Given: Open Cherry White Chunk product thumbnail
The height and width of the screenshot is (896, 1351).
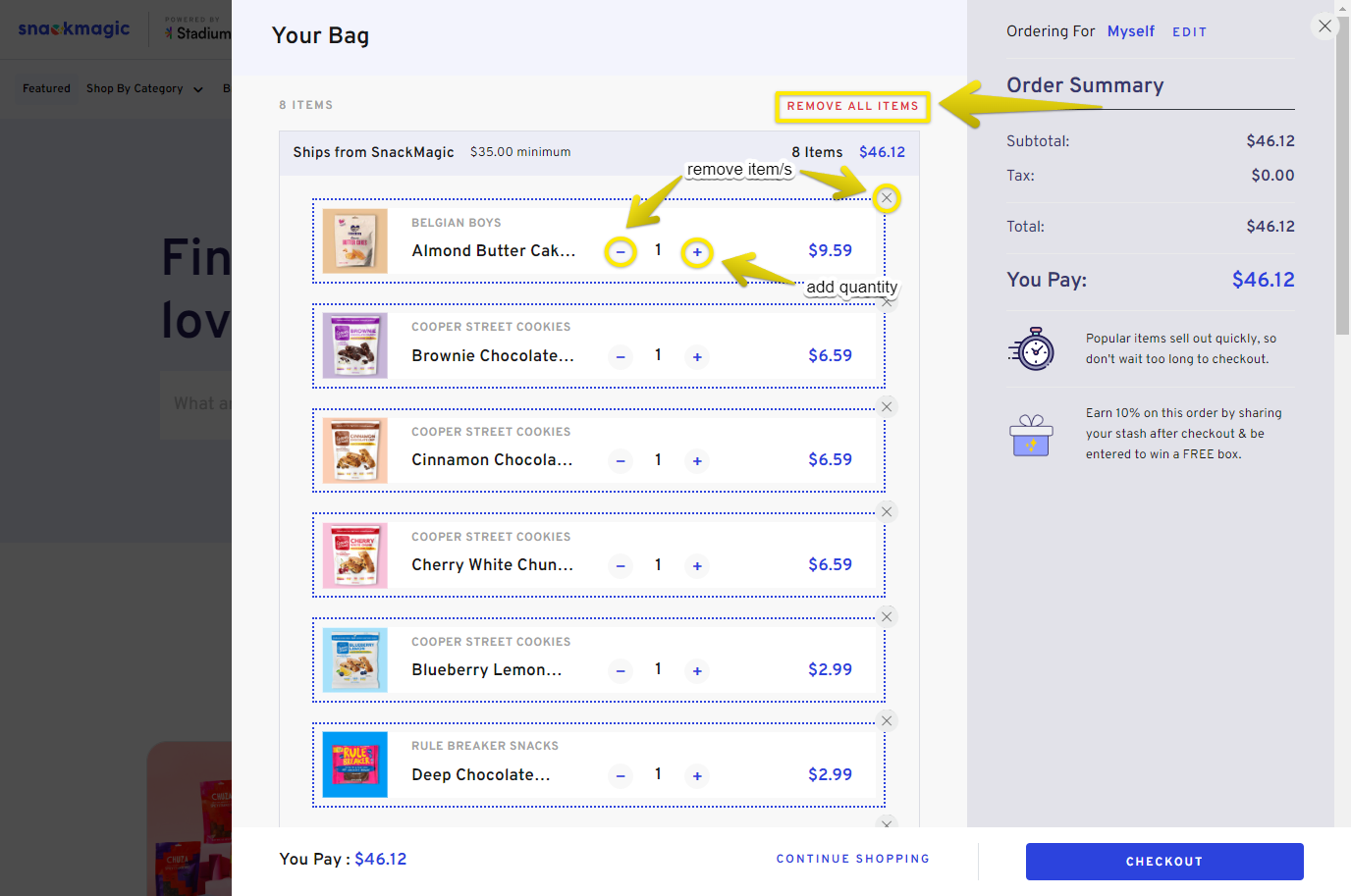Looking at the screenshot, I should pyautogui.click(x=355, y=555).
